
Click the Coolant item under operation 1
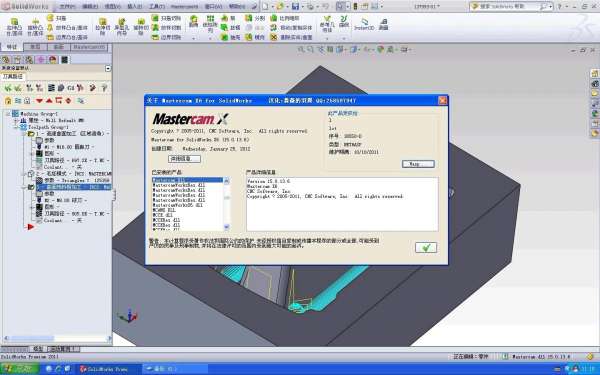[x=53, y=167]
